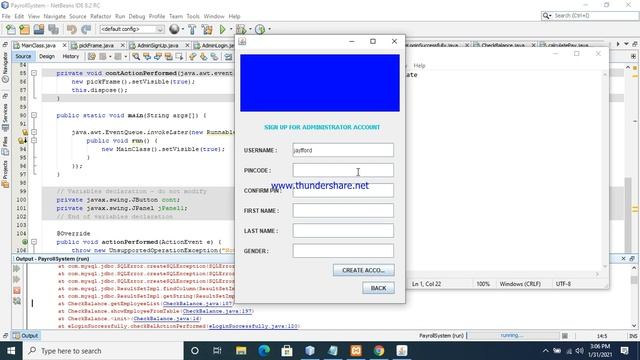Open the CheckBalance.java:14 stack trace link
Viewport: 640px width, 360px height.
[167, 318]
